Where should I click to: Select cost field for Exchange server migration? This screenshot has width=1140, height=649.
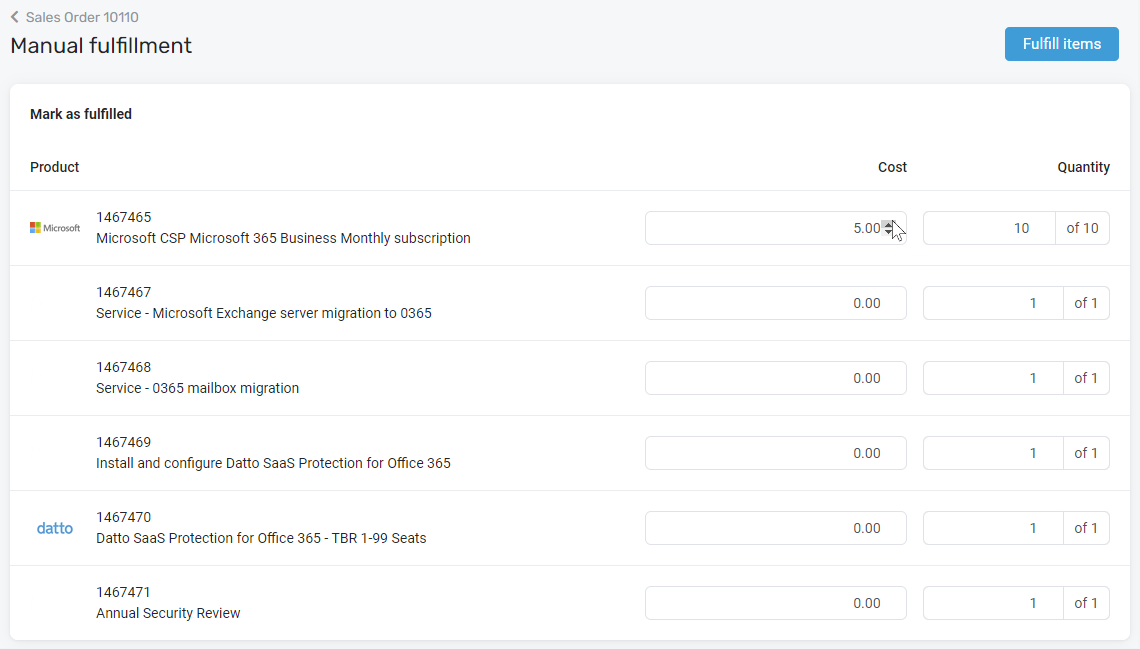(x=775, y=303)
